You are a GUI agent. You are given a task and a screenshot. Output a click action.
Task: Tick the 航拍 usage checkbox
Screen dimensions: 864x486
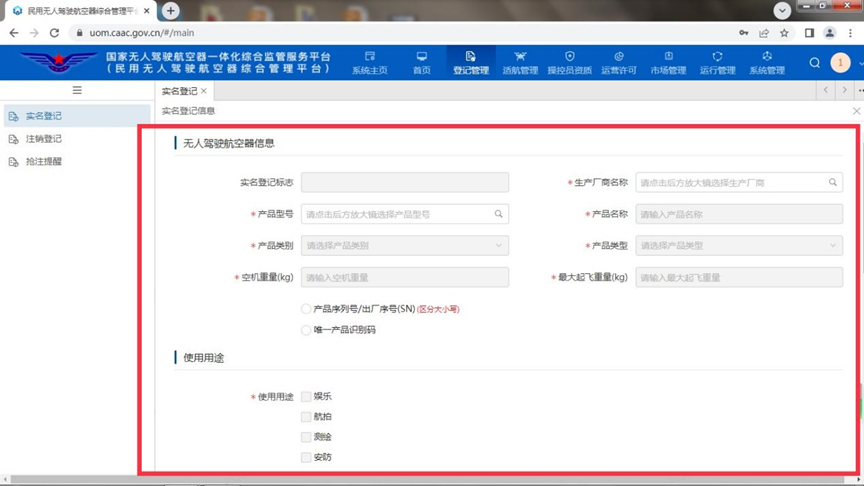307,417
